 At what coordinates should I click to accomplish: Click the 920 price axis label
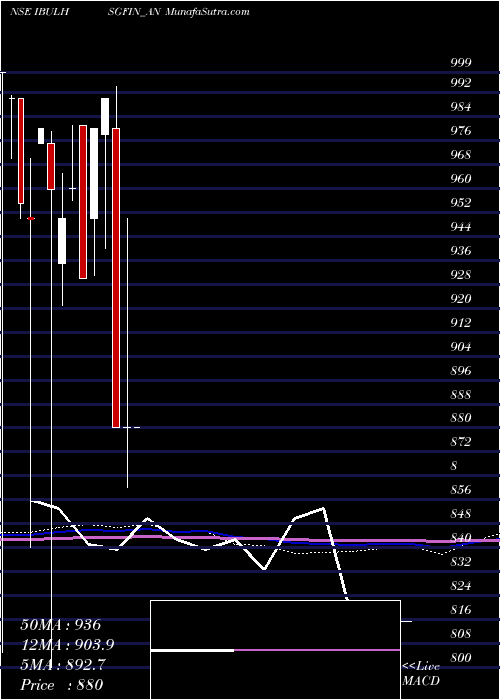(x=460, y=298)
